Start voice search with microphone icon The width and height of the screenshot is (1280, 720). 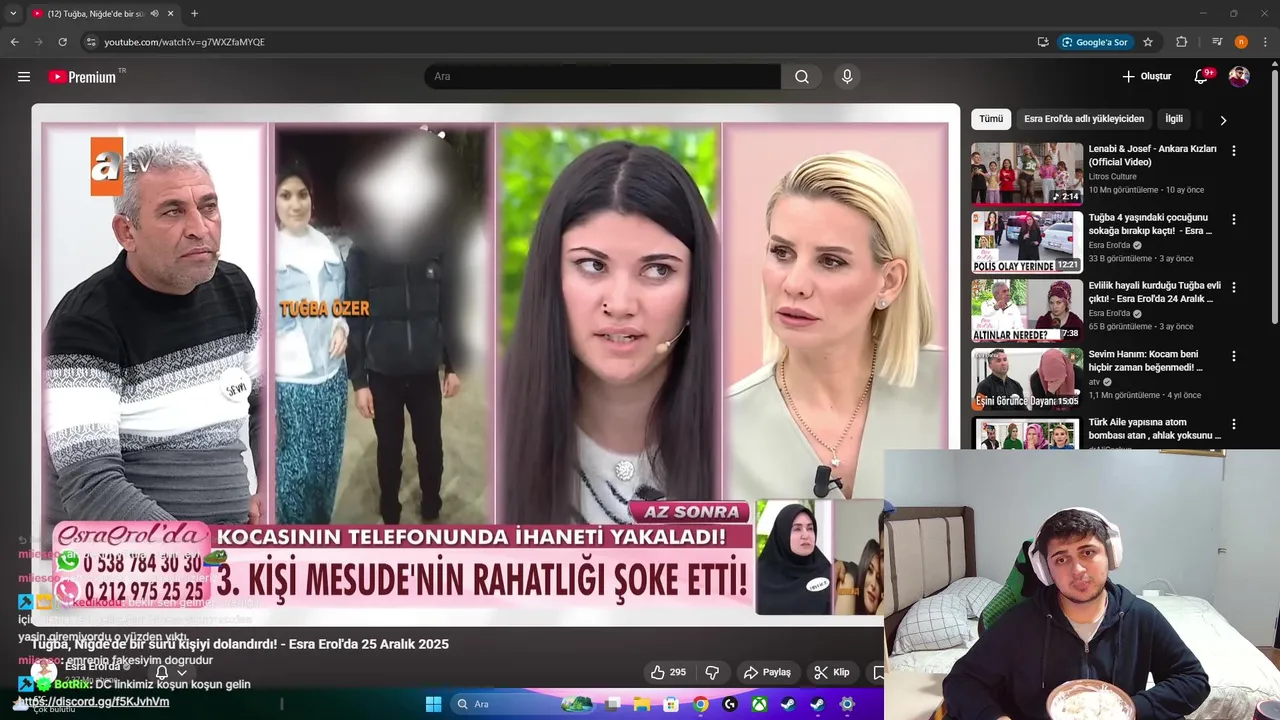point(847,77)
